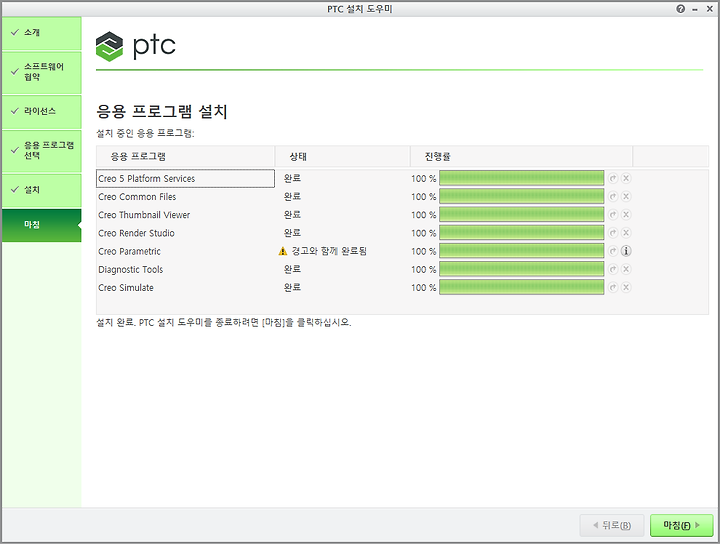Go to the 라이선스 step
720x544 pixels.
click(41, 112)
